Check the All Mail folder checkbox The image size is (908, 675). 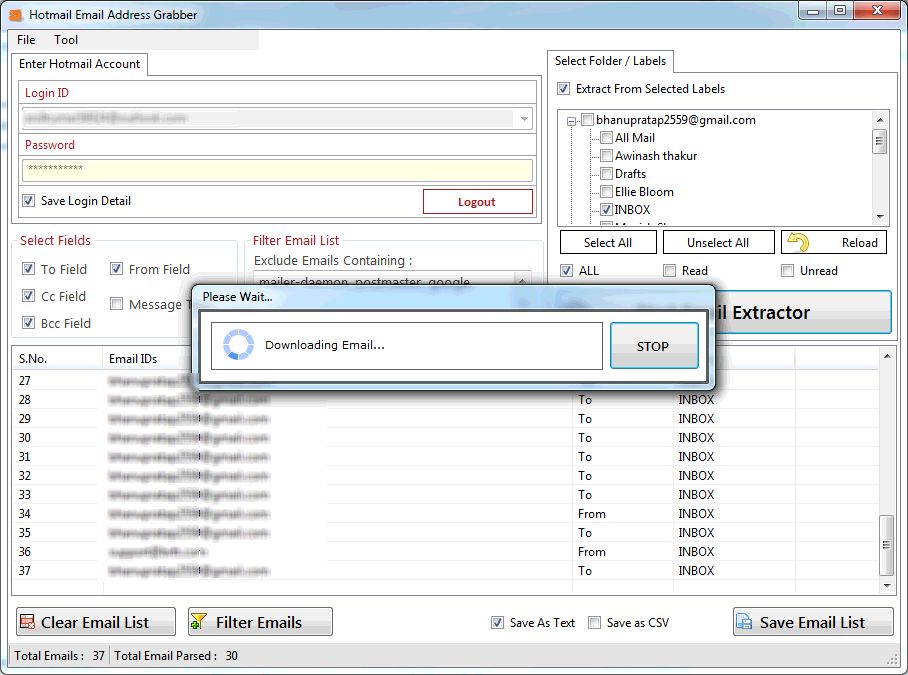click(x=606, y=138)
